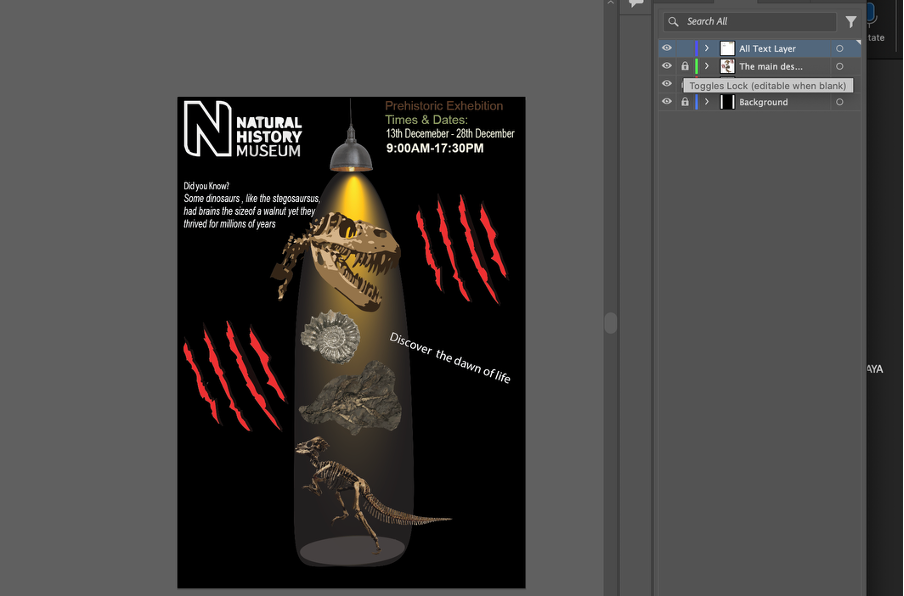
Task: Click the target circle for Background layer
Action: pyautogui.click(x=840, y=102)
